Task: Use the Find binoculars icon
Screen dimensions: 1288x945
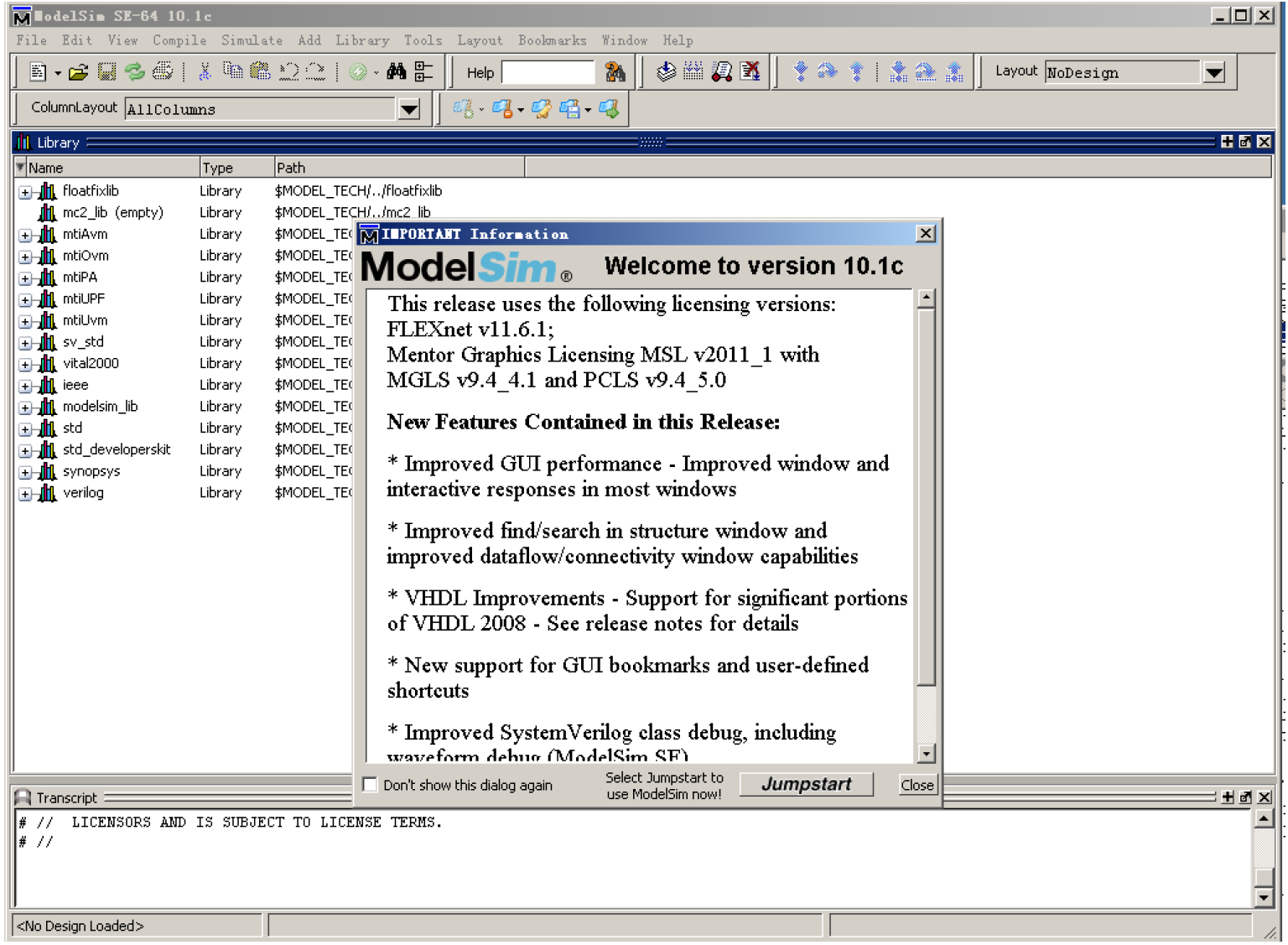Action: (x=395, y=71)
